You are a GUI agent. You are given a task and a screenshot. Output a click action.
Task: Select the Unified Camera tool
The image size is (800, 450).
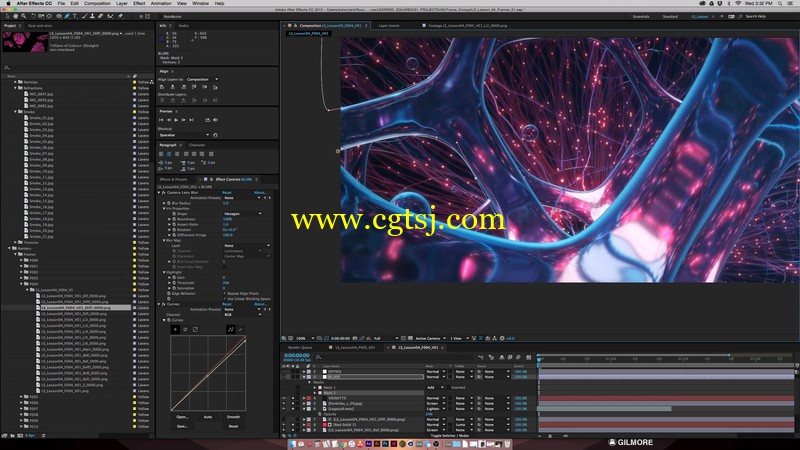click(x=41, y=16)
